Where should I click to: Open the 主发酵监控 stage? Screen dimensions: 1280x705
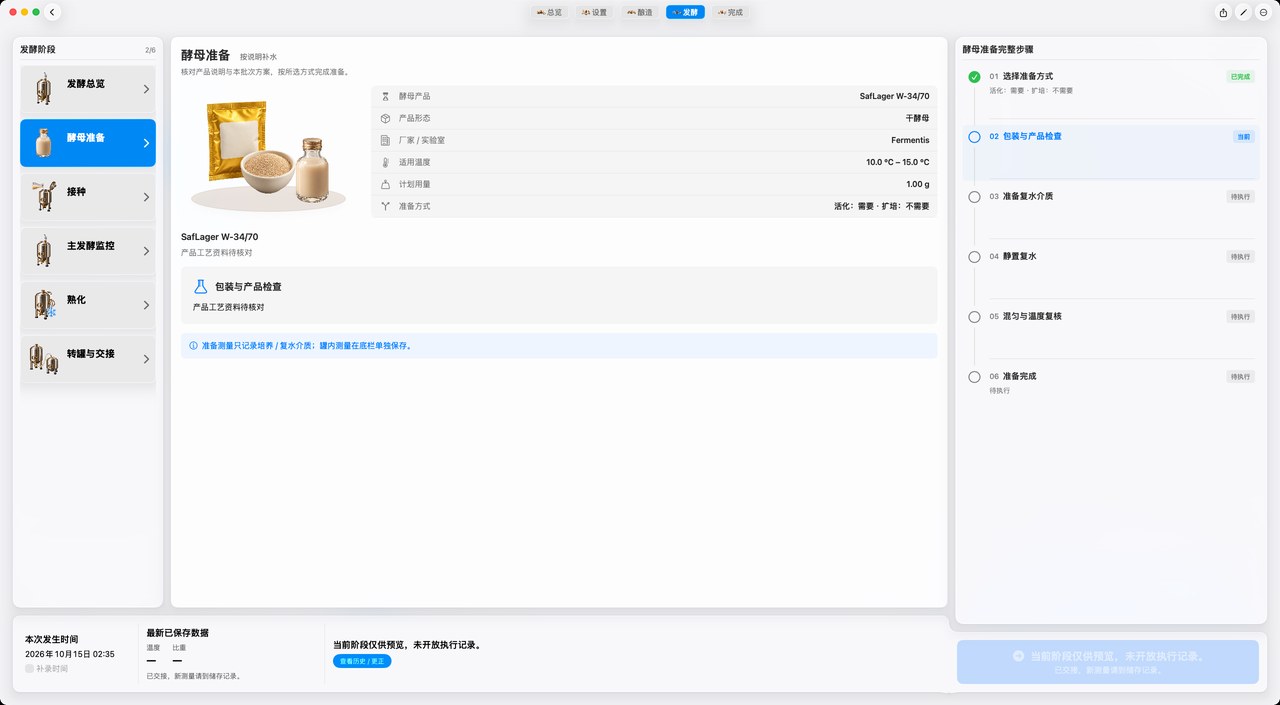tap(88, 251)
